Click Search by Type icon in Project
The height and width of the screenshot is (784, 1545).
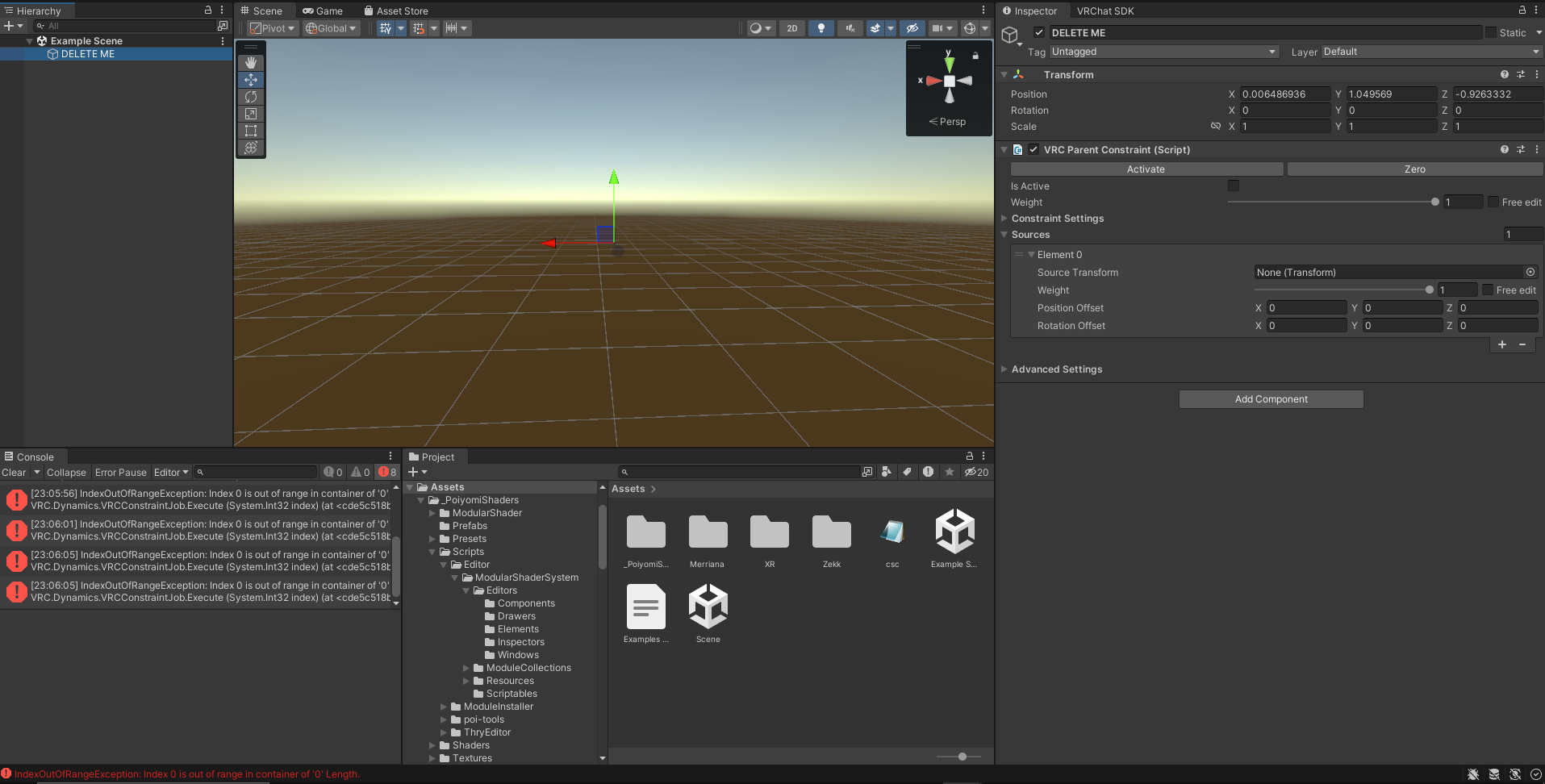[x=887, y=472]
